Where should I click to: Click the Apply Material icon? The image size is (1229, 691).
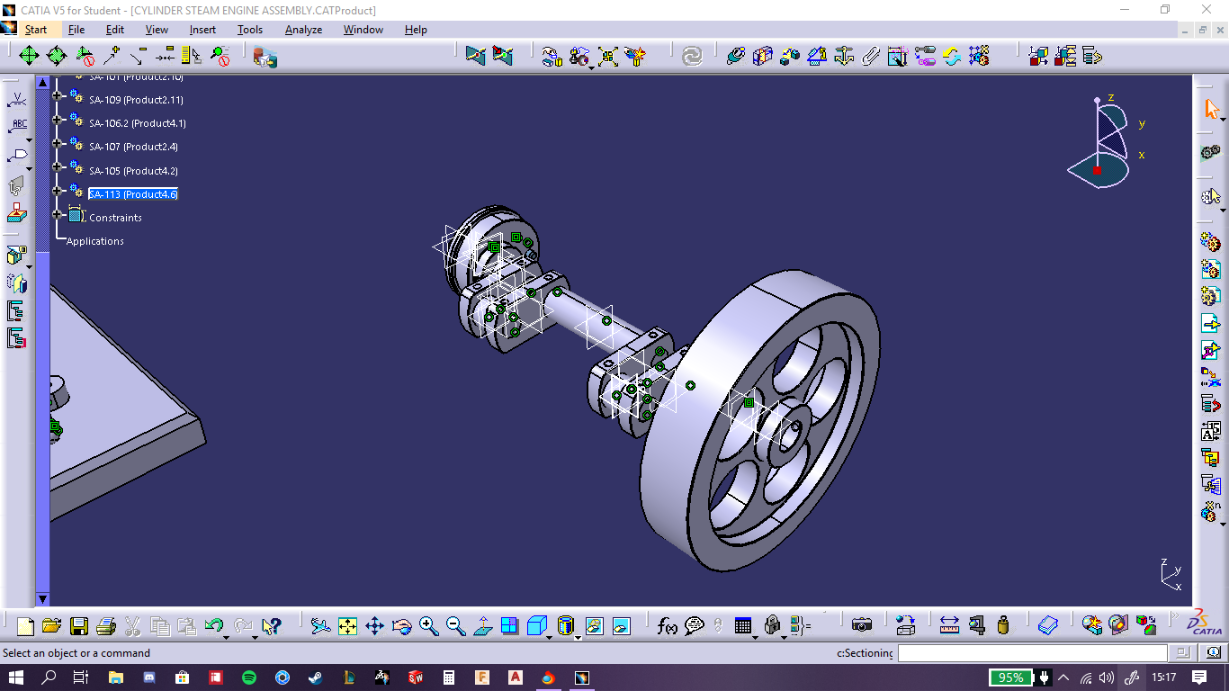pyautogui.click(x=1047, y=626)
